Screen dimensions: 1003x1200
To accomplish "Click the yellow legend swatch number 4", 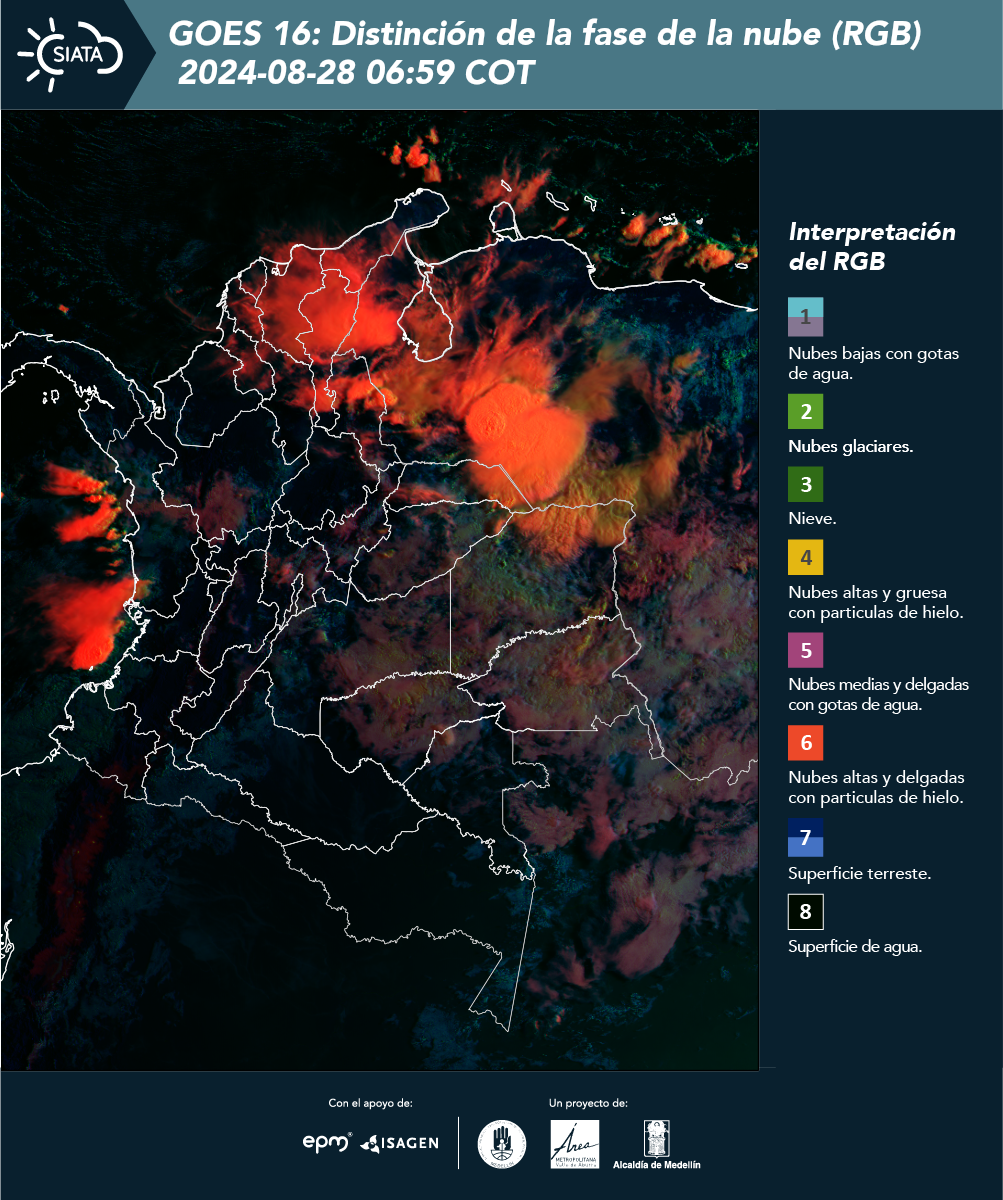I will click(x=806, y=557).
